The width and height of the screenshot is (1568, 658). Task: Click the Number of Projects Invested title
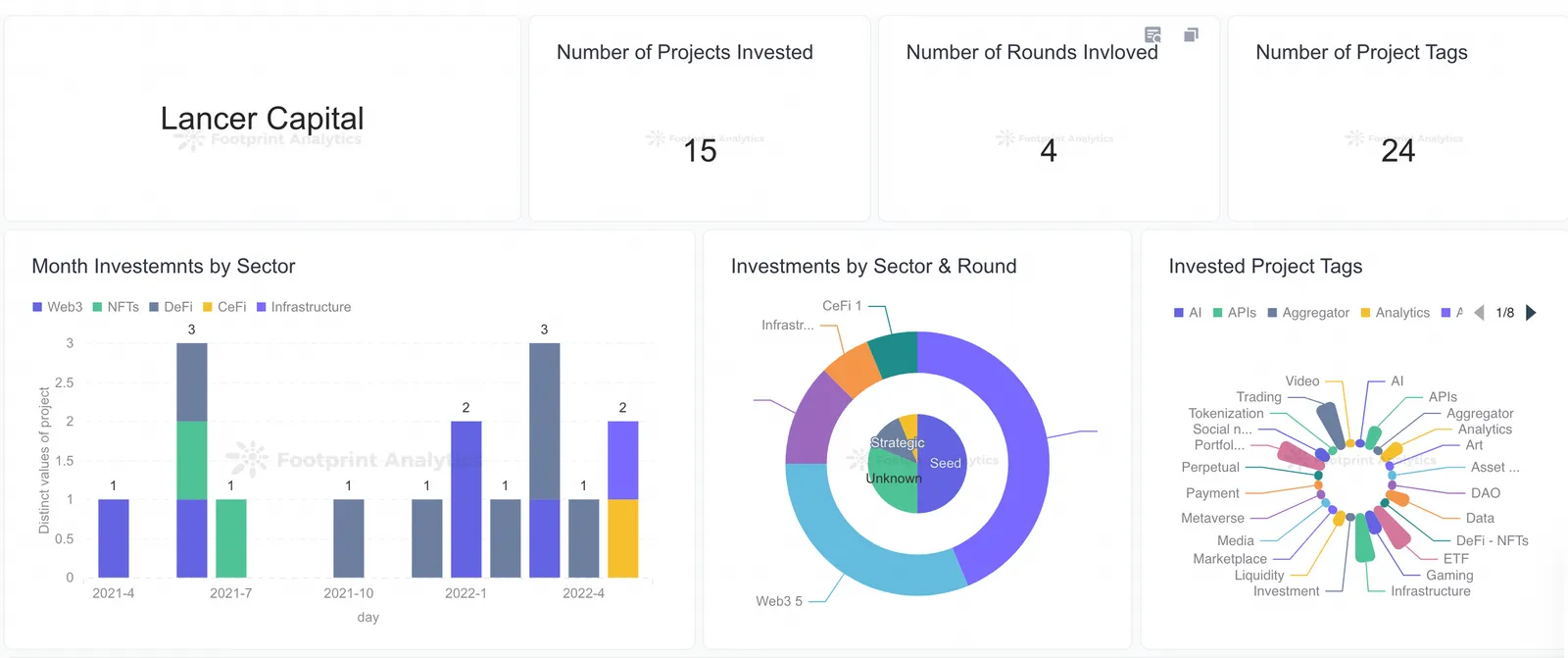tap(685, 52)
